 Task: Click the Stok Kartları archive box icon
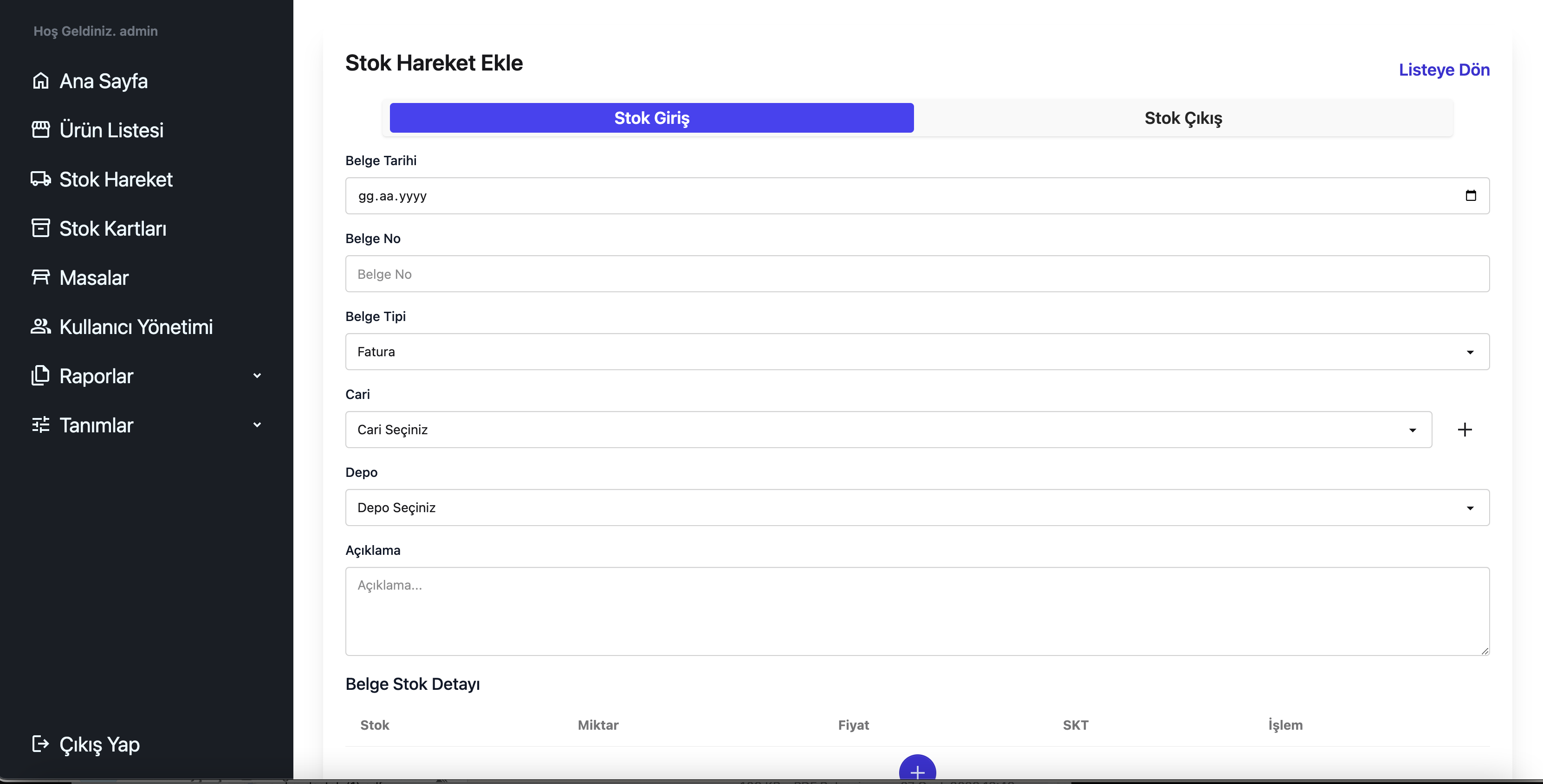tap(41, 228)
